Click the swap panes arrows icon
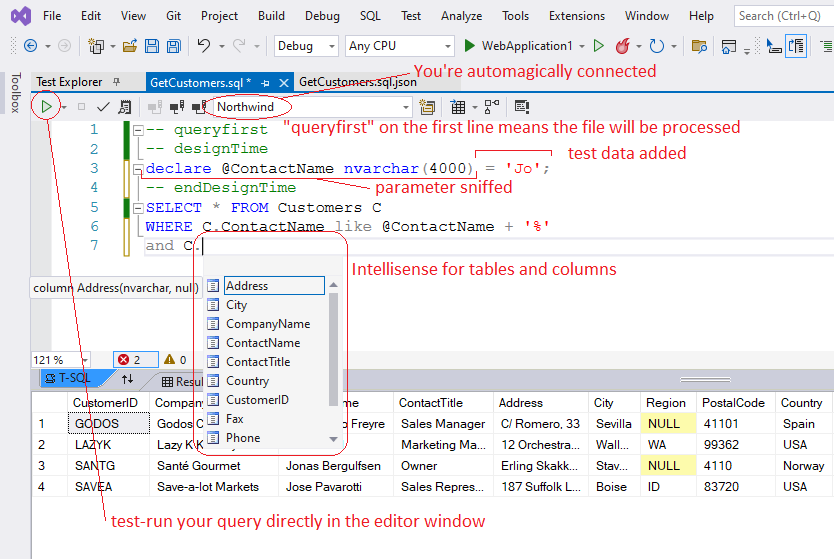Image resolution: width=834 pixels, height=559 pixels. click(127, 379)
